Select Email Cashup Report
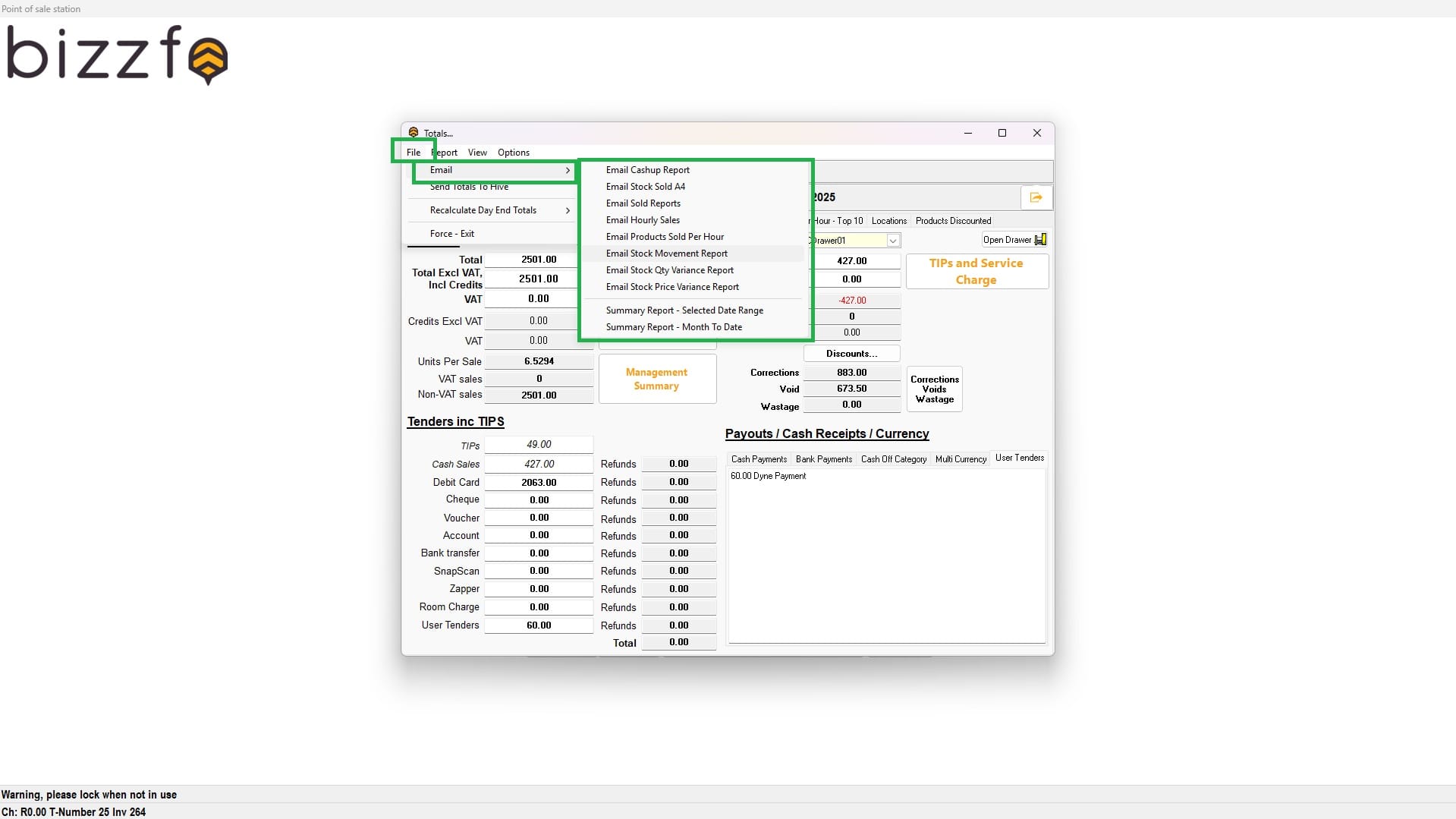Image resolution: width=1456 pixels, height=819 pixels. pos(647,169)
